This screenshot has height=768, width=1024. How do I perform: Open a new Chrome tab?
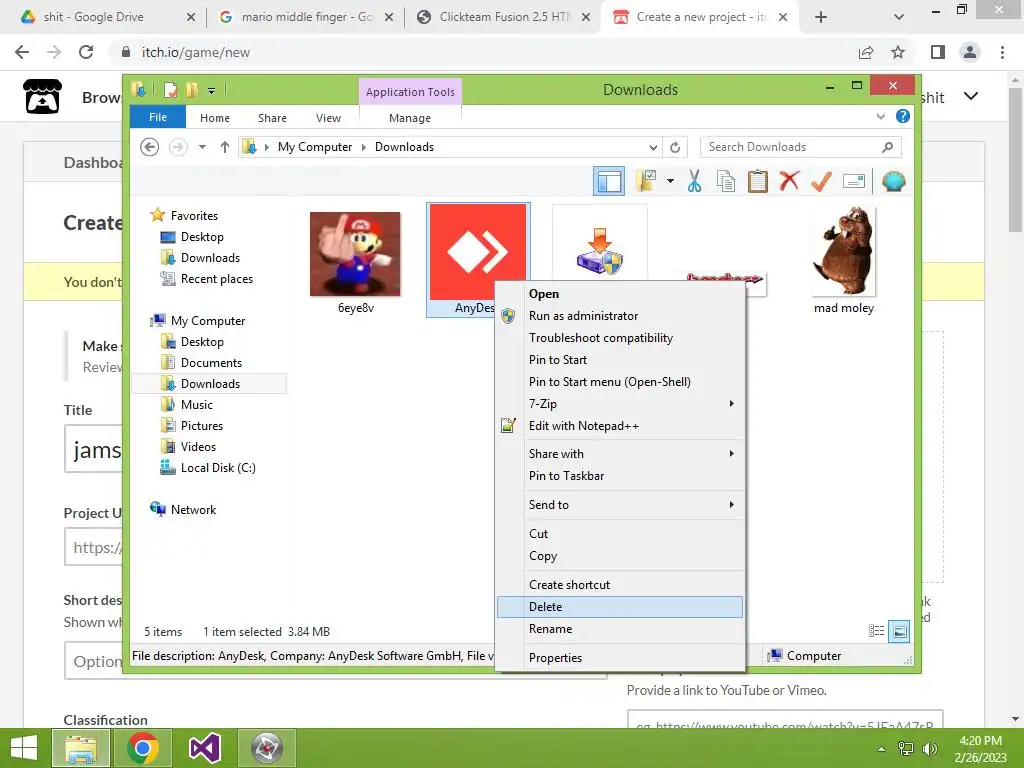click(x=821, y=17)
